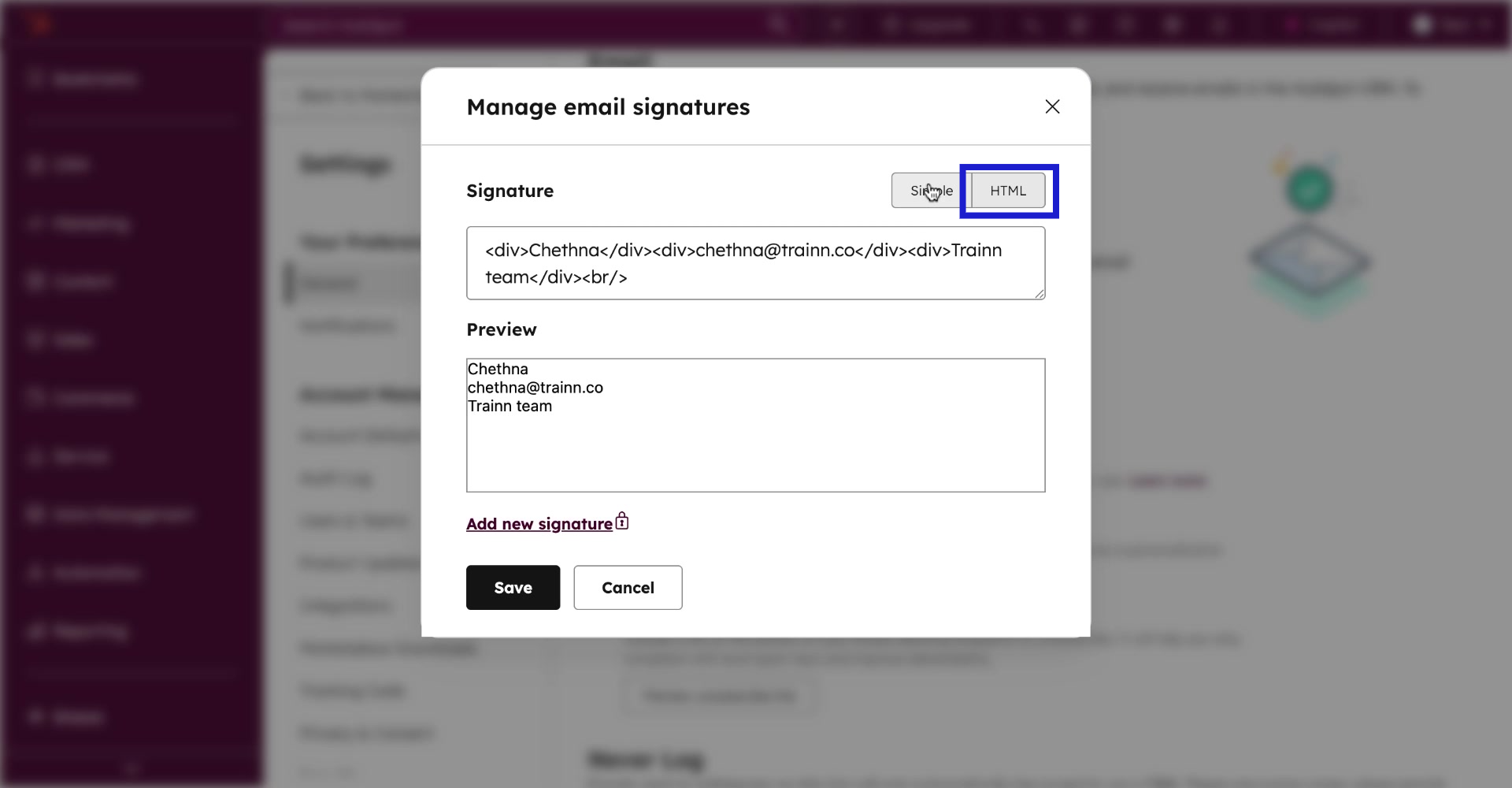Save the email signature
1512x788 pixels.
coord(512,587)
